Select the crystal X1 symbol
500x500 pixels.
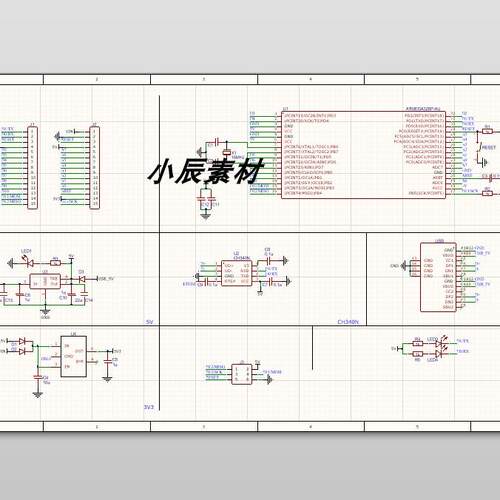(x=227, y=152)
